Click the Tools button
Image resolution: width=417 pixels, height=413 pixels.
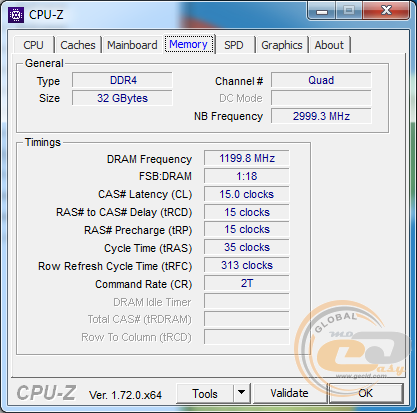[205, 393]
